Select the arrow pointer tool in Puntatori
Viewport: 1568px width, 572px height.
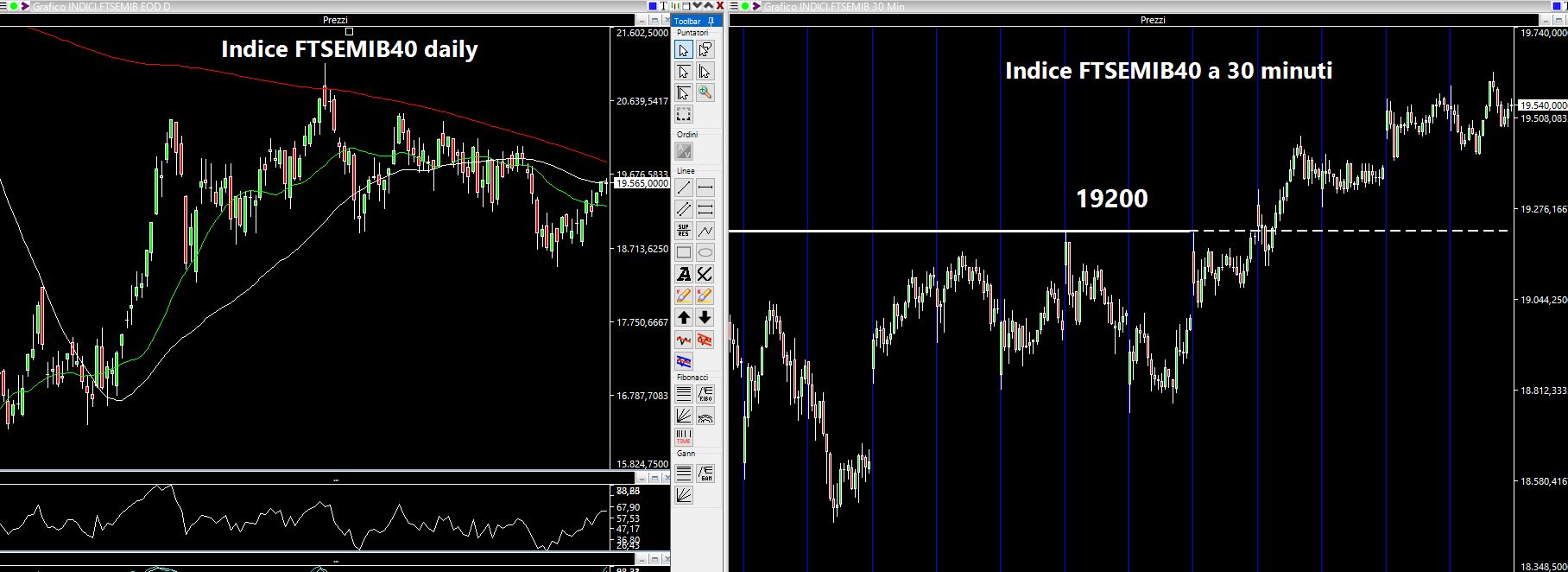(683, 50)
